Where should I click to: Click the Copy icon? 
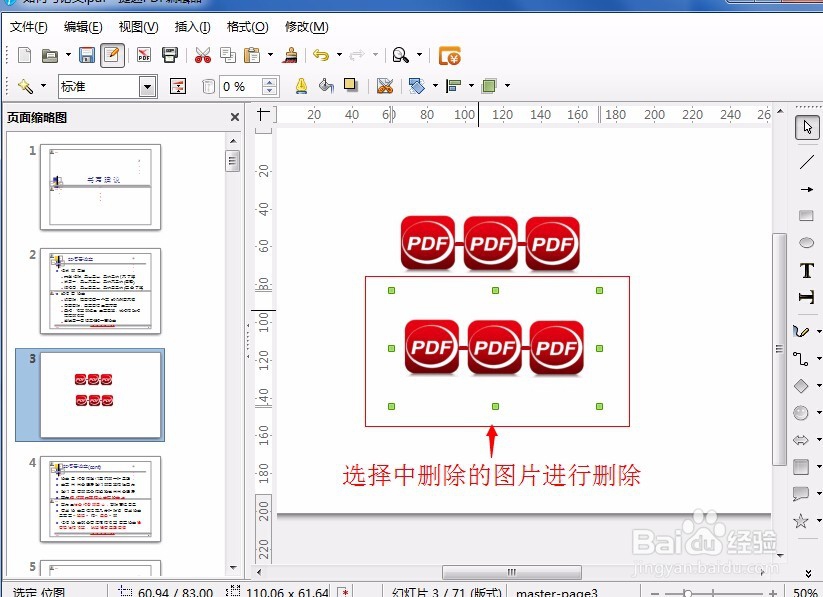coord(228,55)
